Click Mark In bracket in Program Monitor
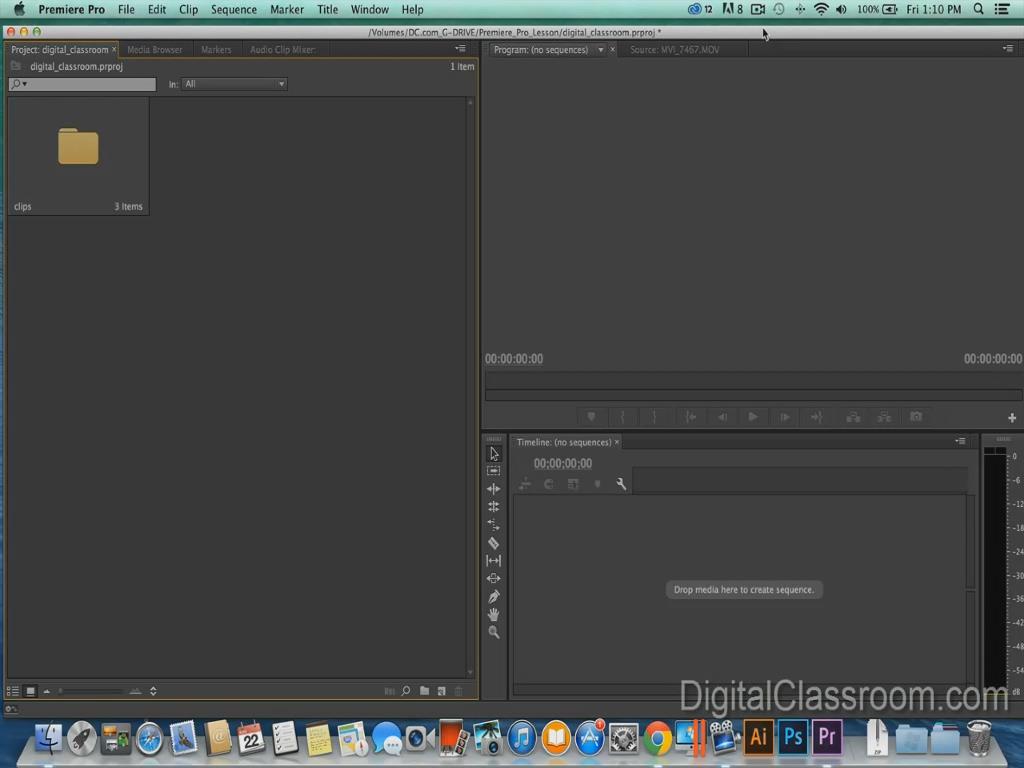The height and width of the screenshot is (768, 1024). [622, 417]
